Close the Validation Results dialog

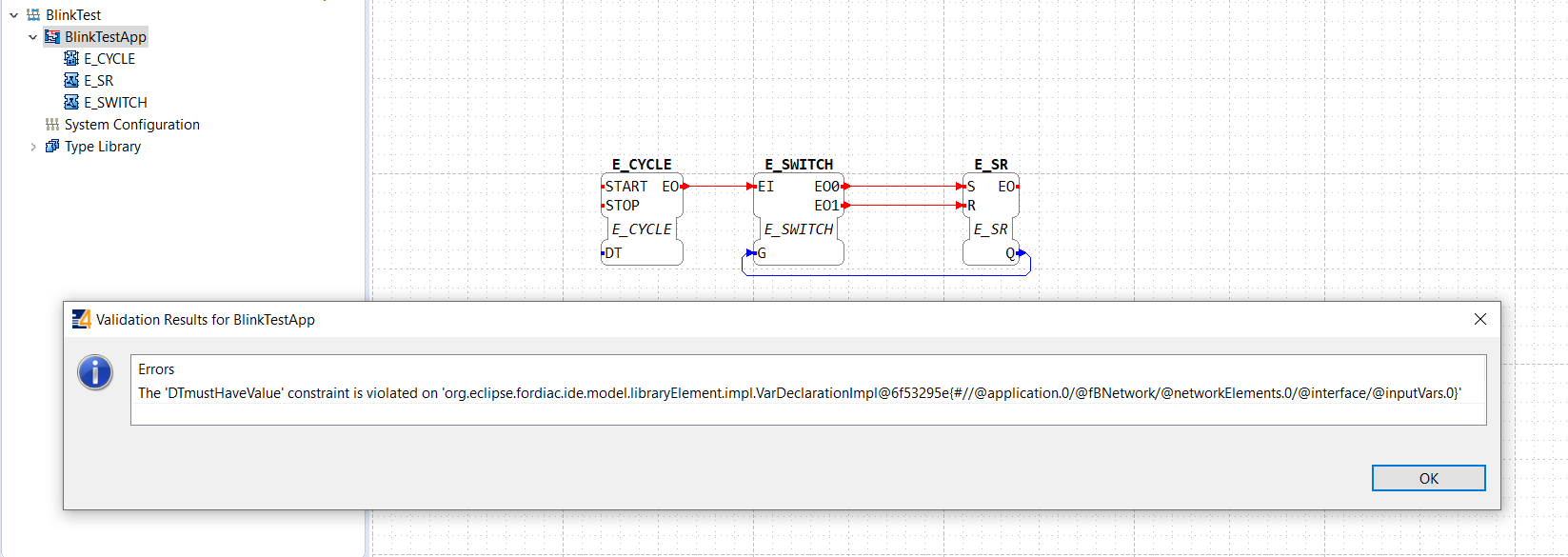click(x=1479, y=319)
